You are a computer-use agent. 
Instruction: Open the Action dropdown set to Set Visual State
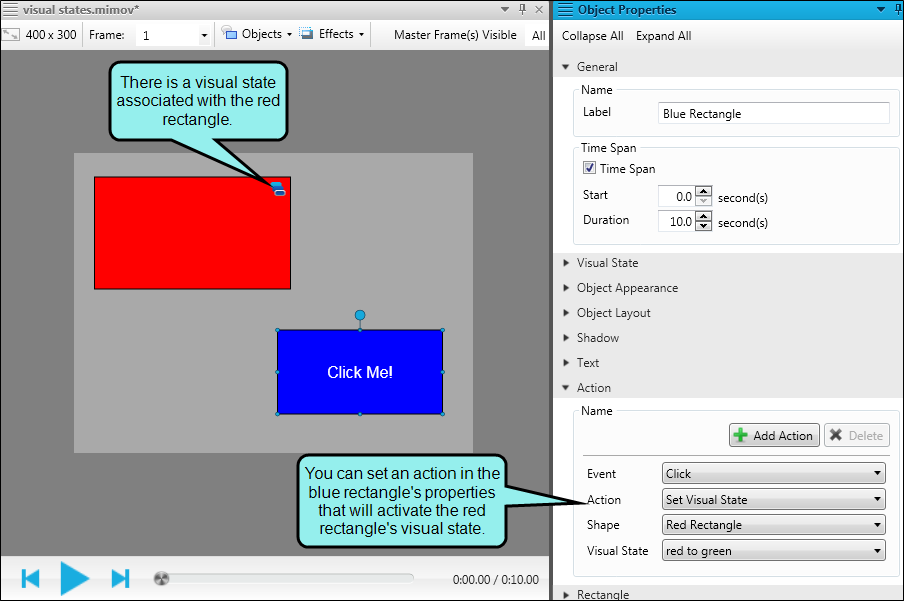(774, 499)
